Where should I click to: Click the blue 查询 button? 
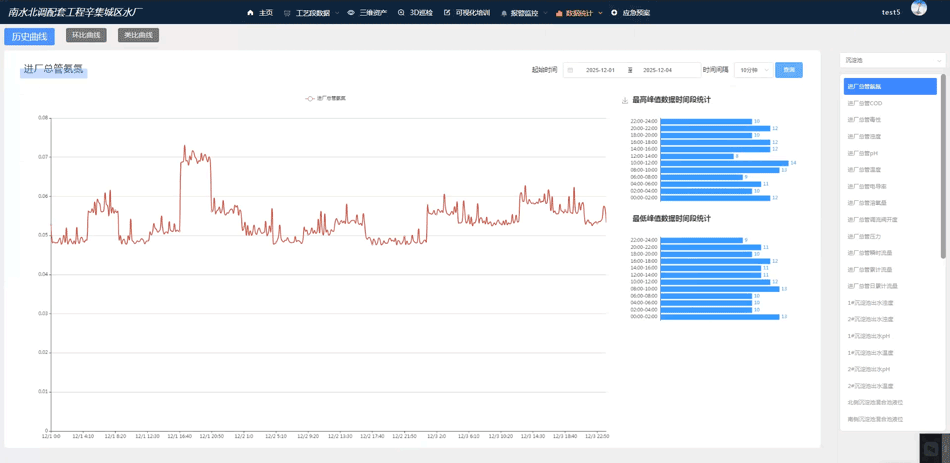coord(788,70)
